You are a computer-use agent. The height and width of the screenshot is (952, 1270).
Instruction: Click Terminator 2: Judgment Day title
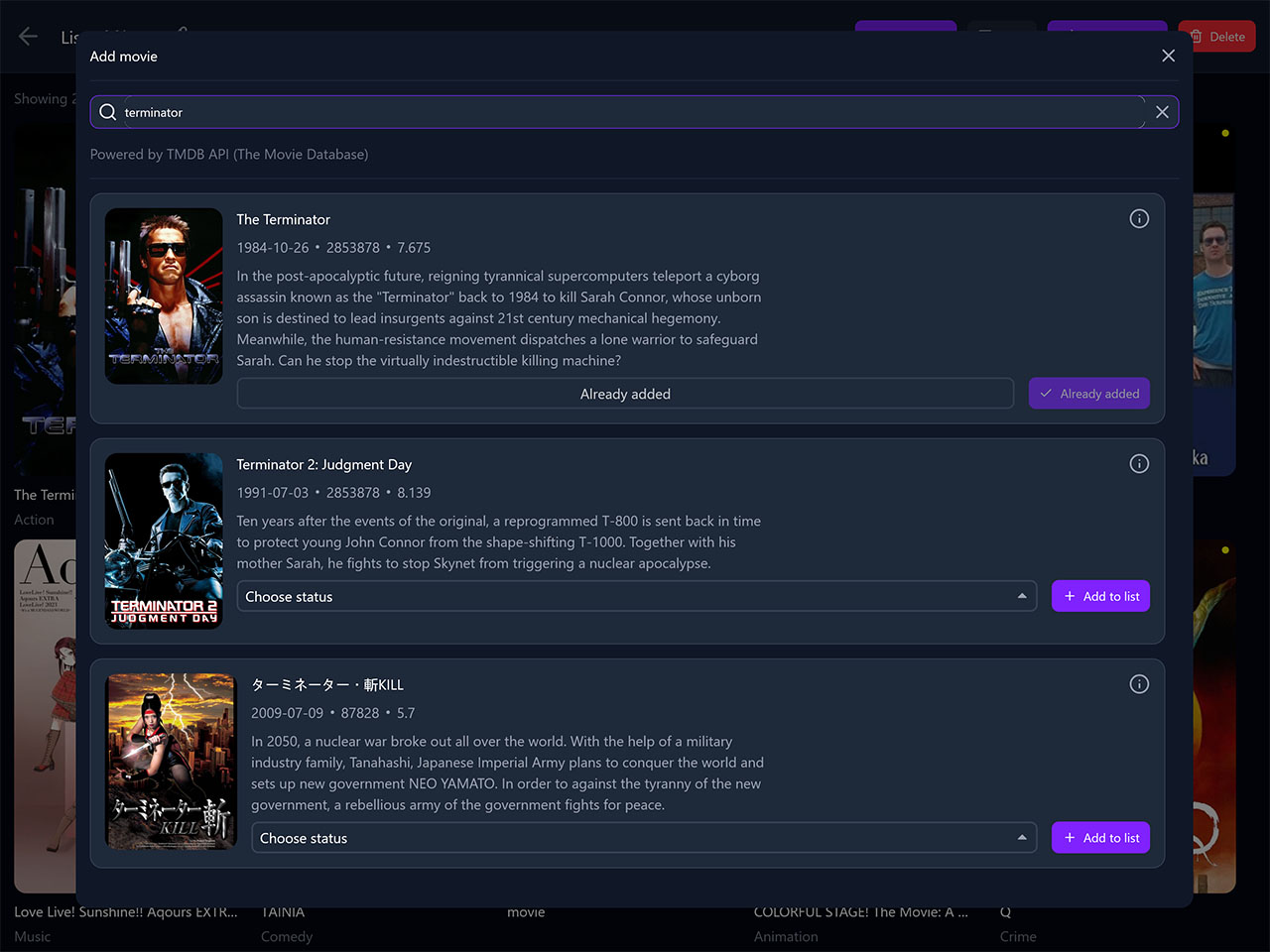[x=323, y=464]
